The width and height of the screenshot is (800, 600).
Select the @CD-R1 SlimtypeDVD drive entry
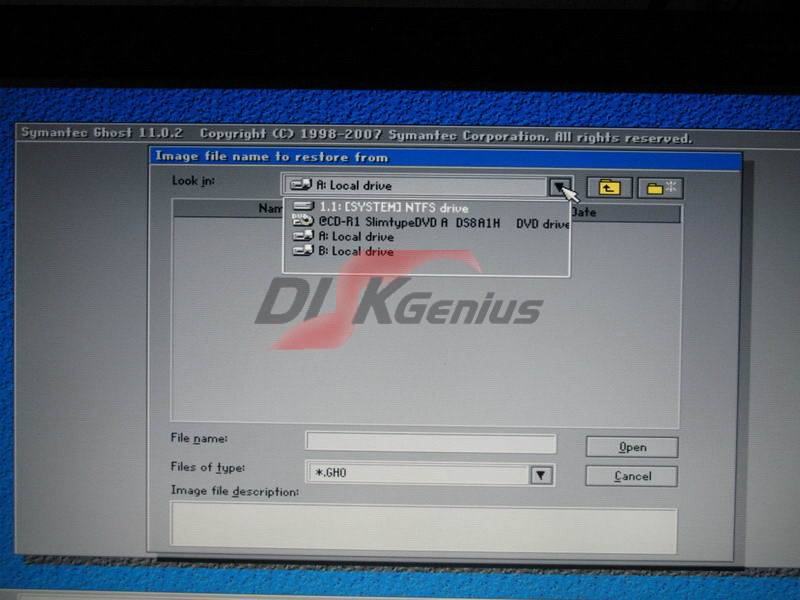(427, 222)
